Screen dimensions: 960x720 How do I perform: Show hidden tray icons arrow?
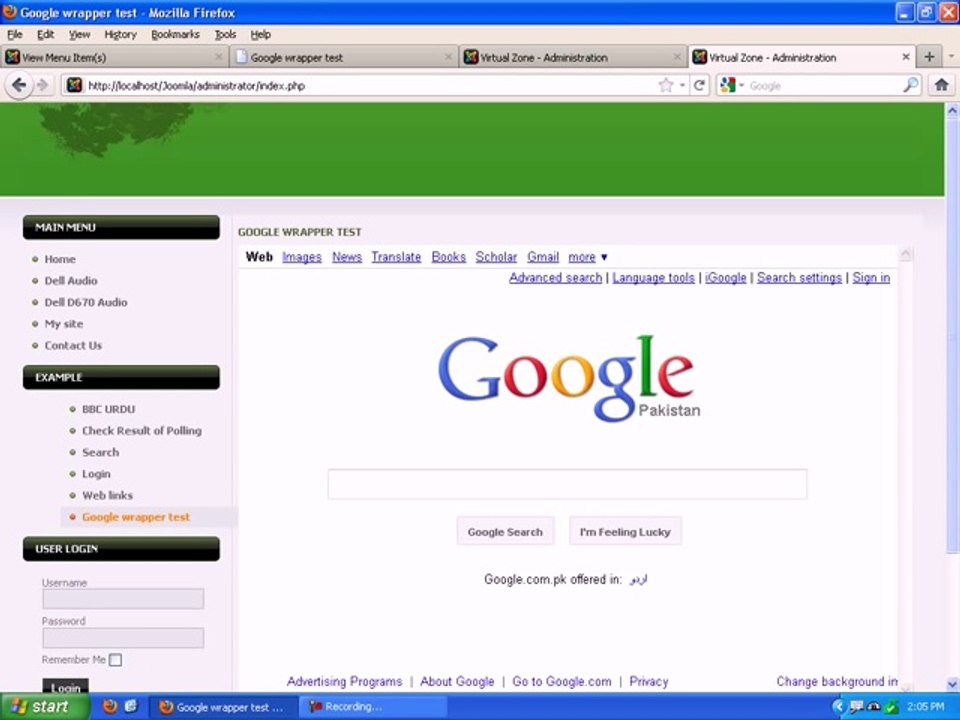[x=838, y=707]
